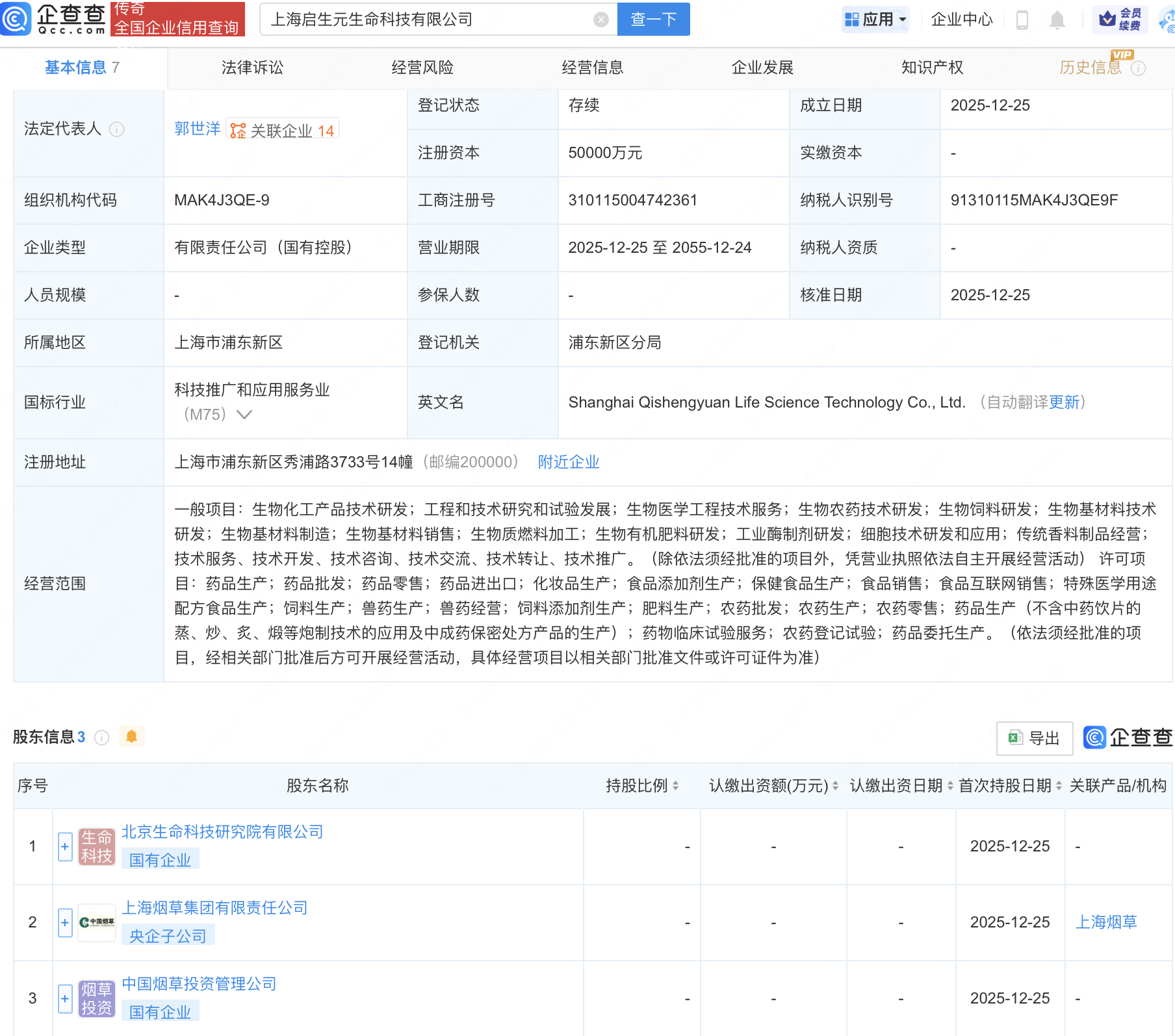
Task: Clear the search box text
Action: 601,19
